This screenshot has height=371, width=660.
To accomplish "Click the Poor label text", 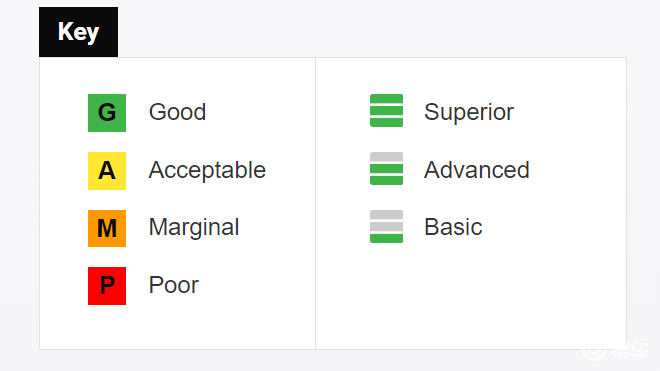I will (x=173, y=285).
